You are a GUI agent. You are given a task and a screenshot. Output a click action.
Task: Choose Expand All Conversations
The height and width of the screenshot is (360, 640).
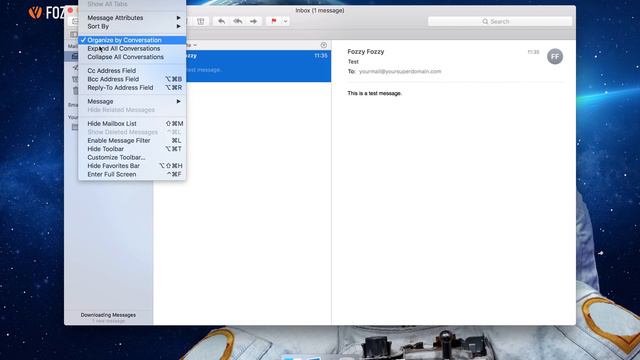[132, 49]
